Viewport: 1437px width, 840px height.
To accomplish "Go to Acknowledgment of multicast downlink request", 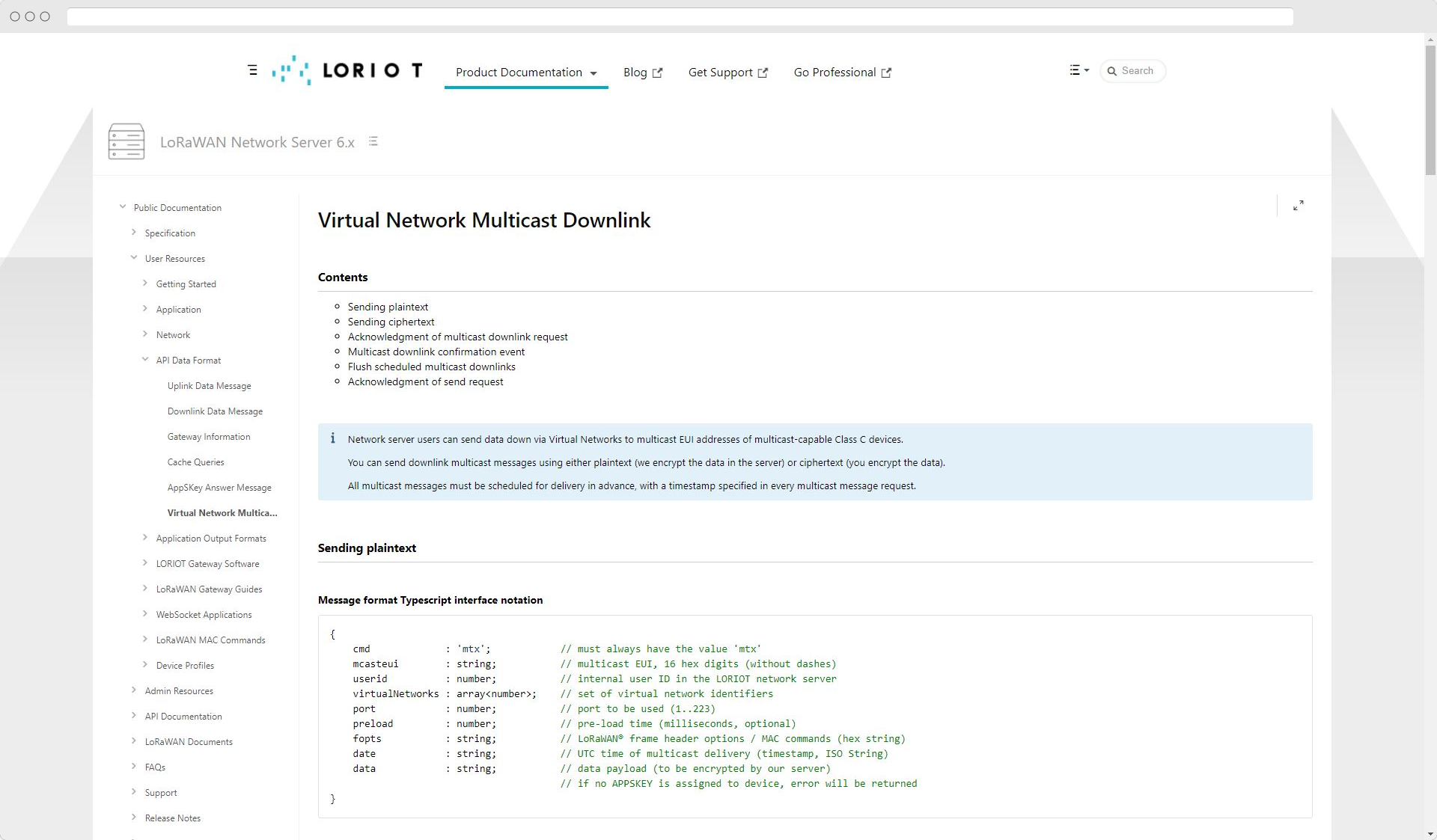I will [x=457, y=337].
